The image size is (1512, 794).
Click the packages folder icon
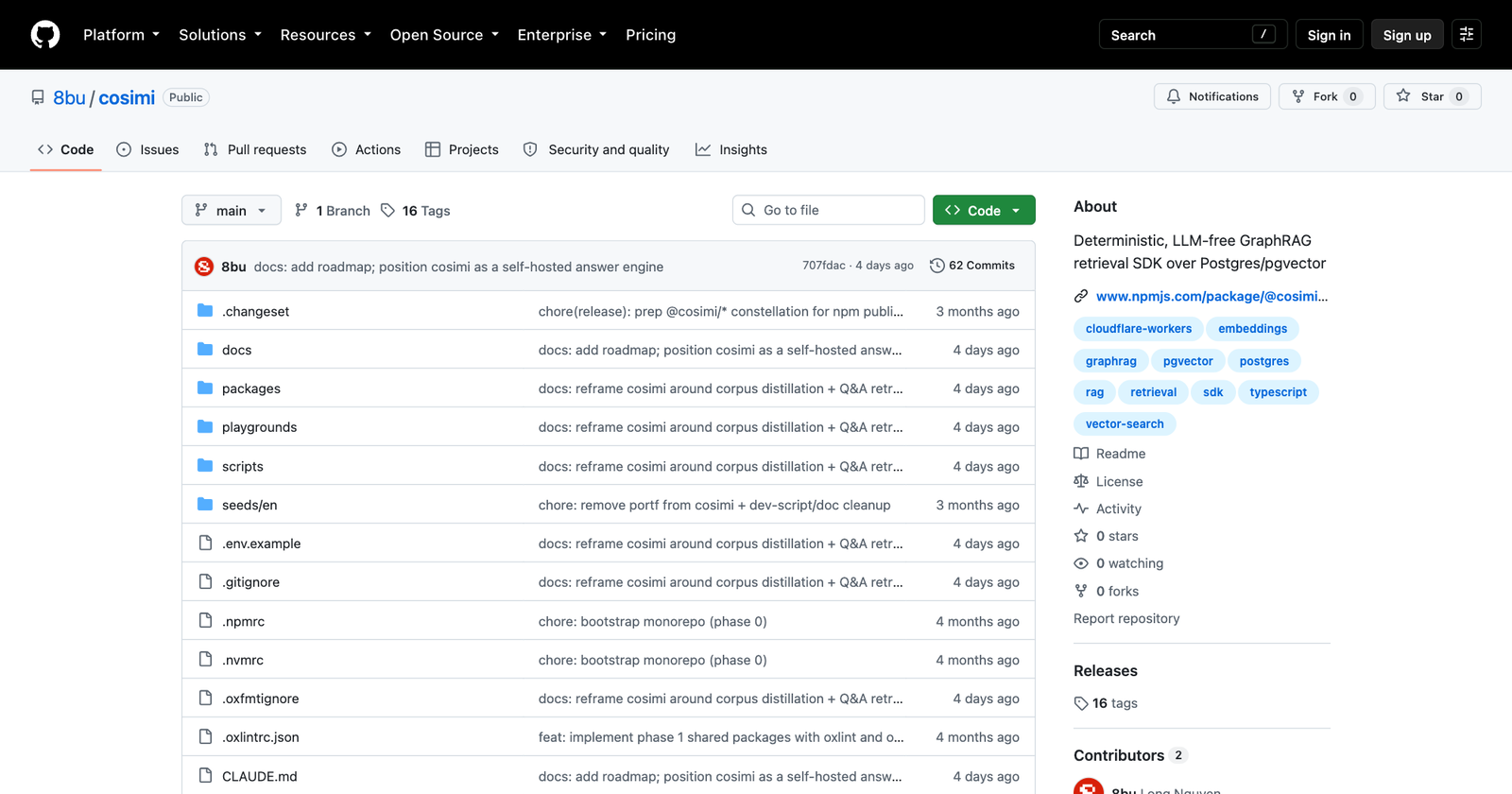point(205,388)
